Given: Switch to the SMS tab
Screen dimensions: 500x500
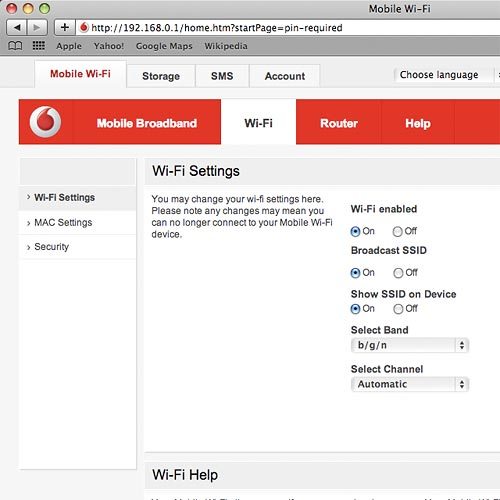Looking at the screenshot, I should (222, 76).
